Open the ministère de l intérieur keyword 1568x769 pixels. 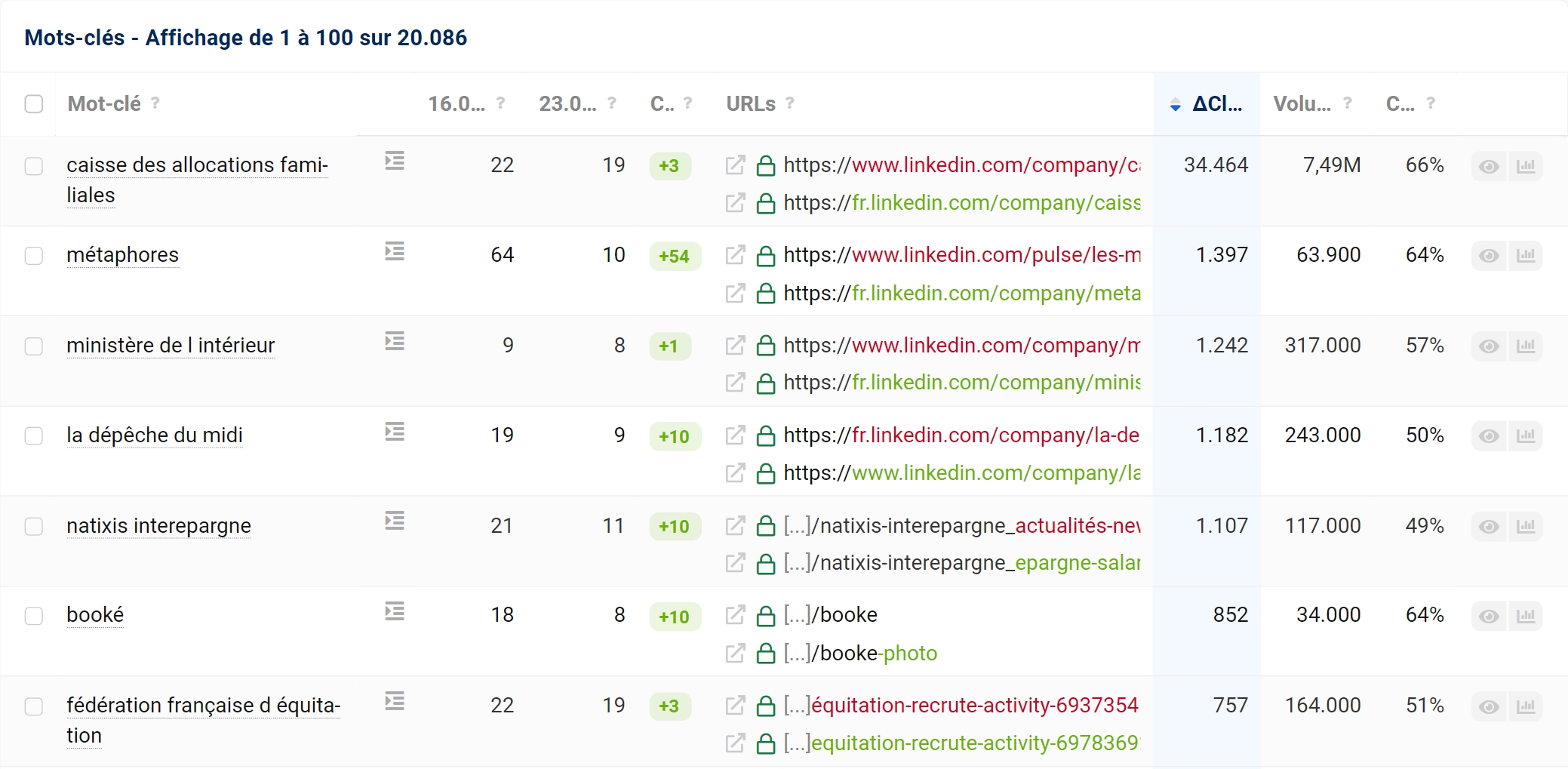(171, 346)
